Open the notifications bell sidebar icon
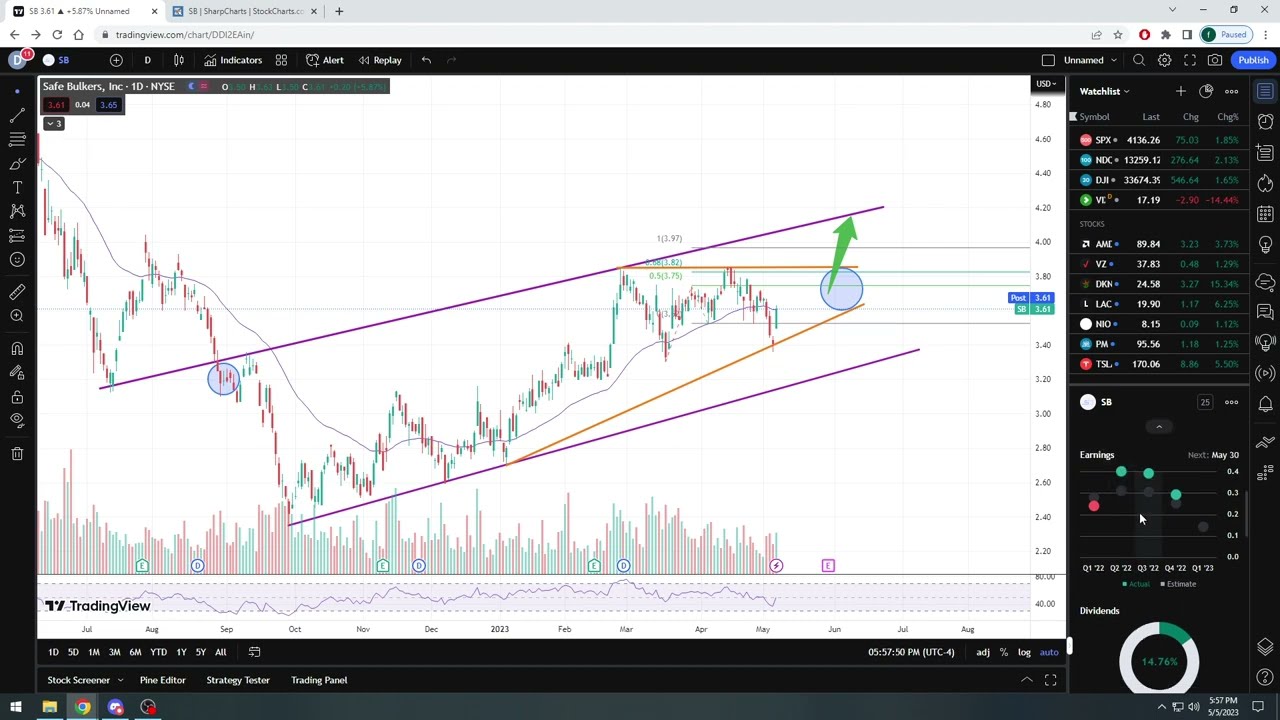The image size is (1280, 720). pos(1265,404)
